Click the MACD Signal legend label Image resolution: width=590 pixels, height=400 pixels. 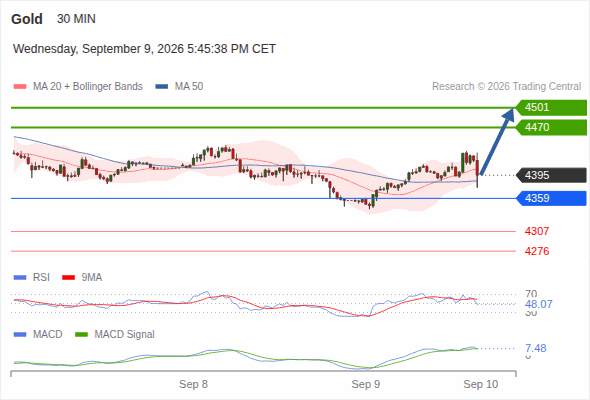pos(125,335)
